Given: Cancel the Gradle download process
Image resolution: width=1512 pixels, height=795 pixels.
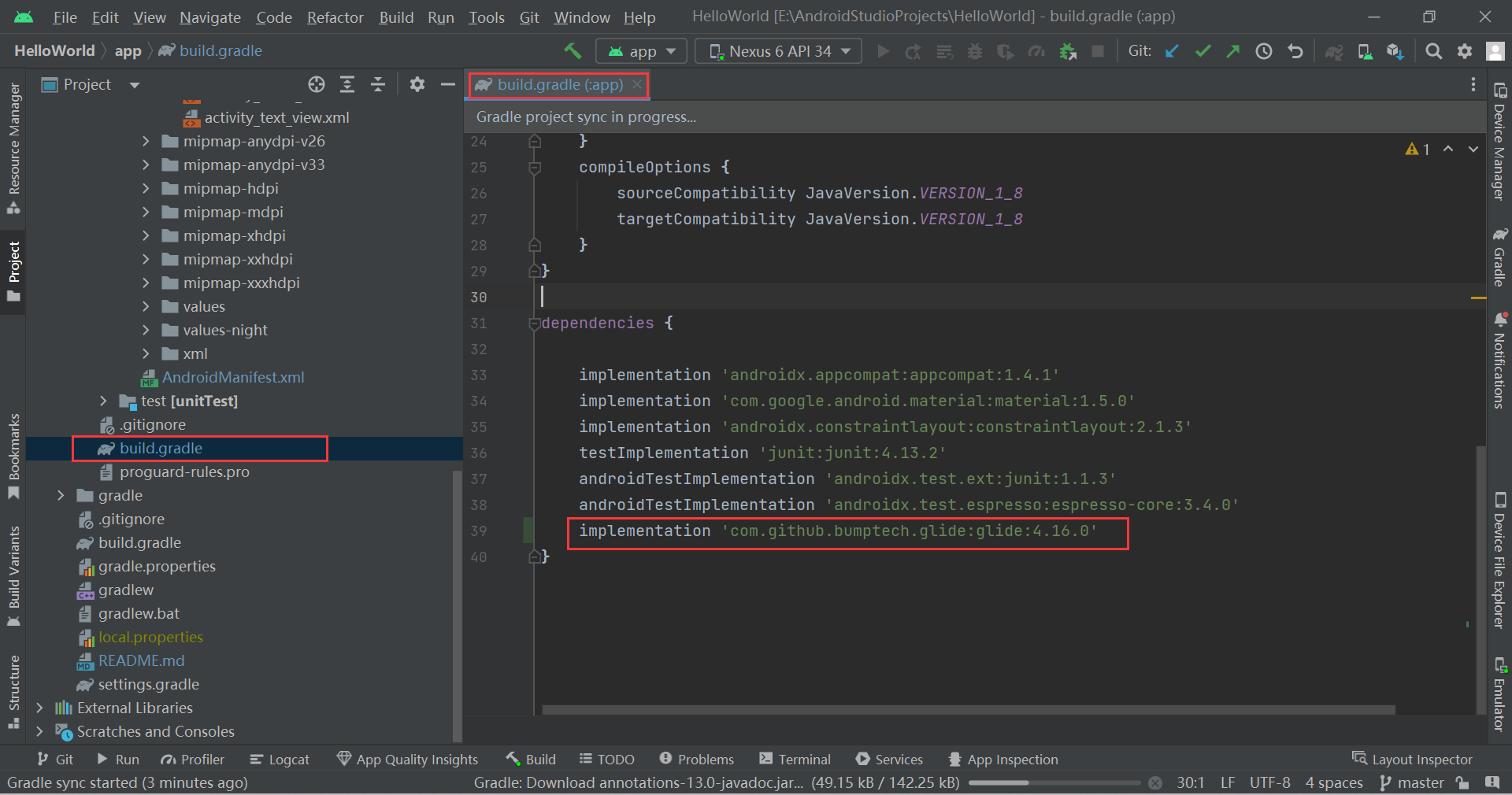Looking at the screenshot, I should (1155, 783).
